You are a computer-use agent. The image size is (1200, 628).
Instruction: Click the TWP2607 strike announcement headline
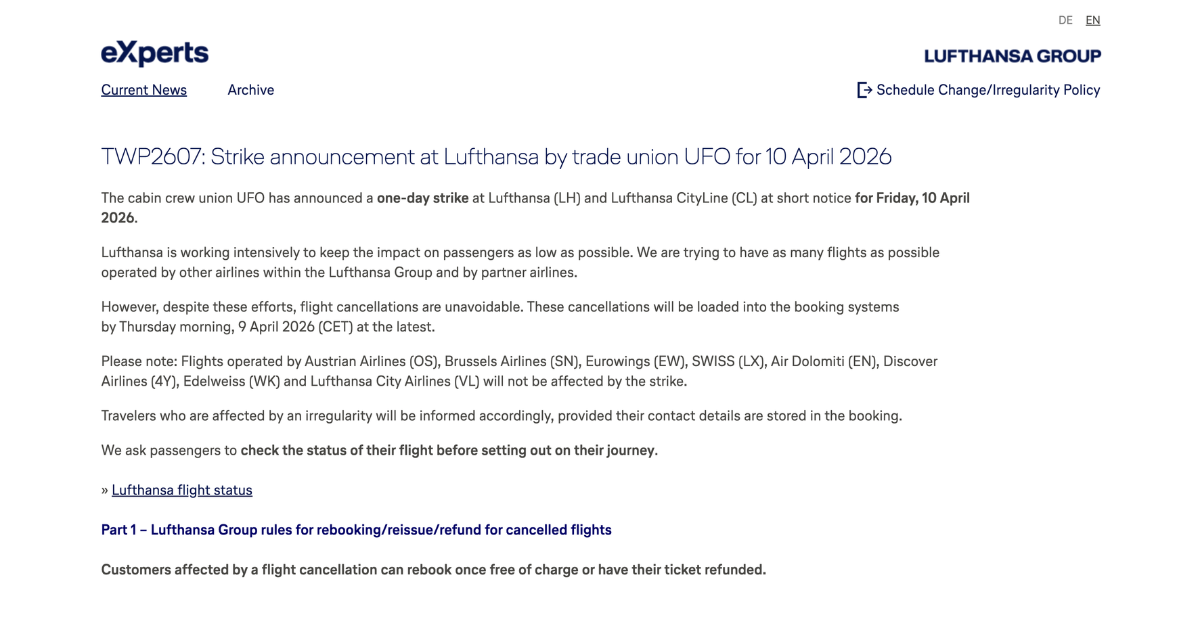pos(496,157)
